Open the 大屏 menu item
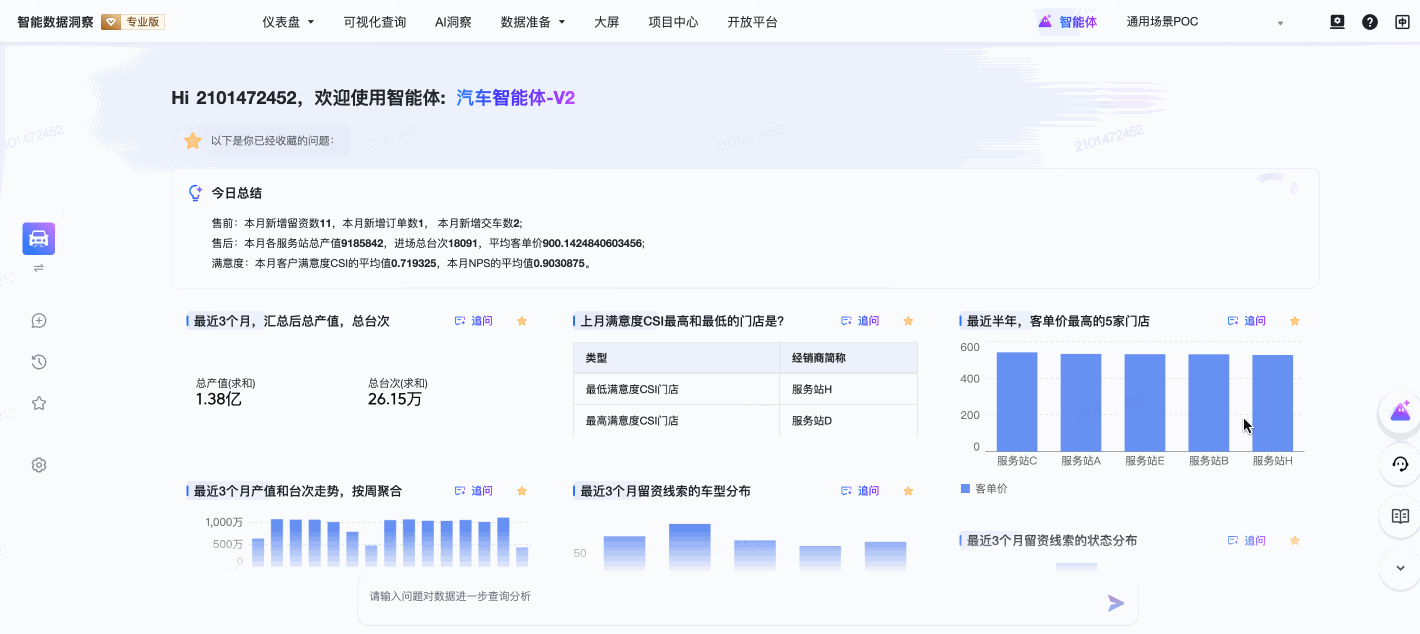This screenshot has width=1420, height=634. pyautogui.click(x=607, y=21)
